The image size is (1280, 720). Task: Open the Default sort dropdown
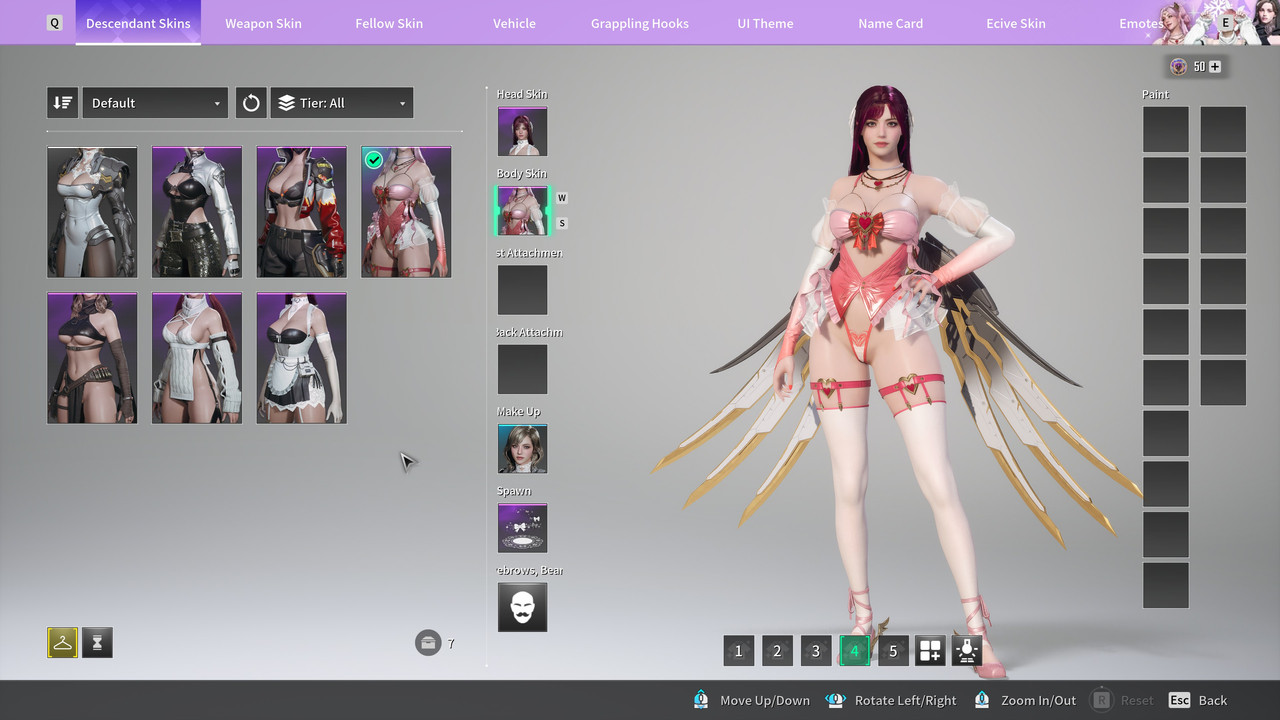[x=155, y=103]
